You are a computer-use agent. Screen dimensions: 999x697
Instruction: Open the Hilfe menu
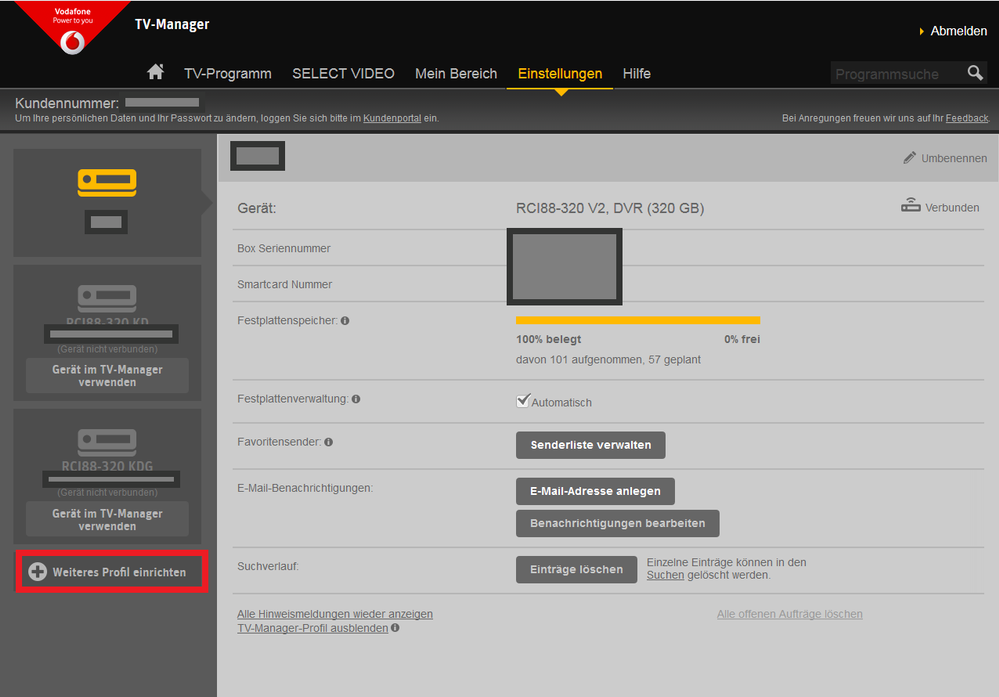coord(636,73)
